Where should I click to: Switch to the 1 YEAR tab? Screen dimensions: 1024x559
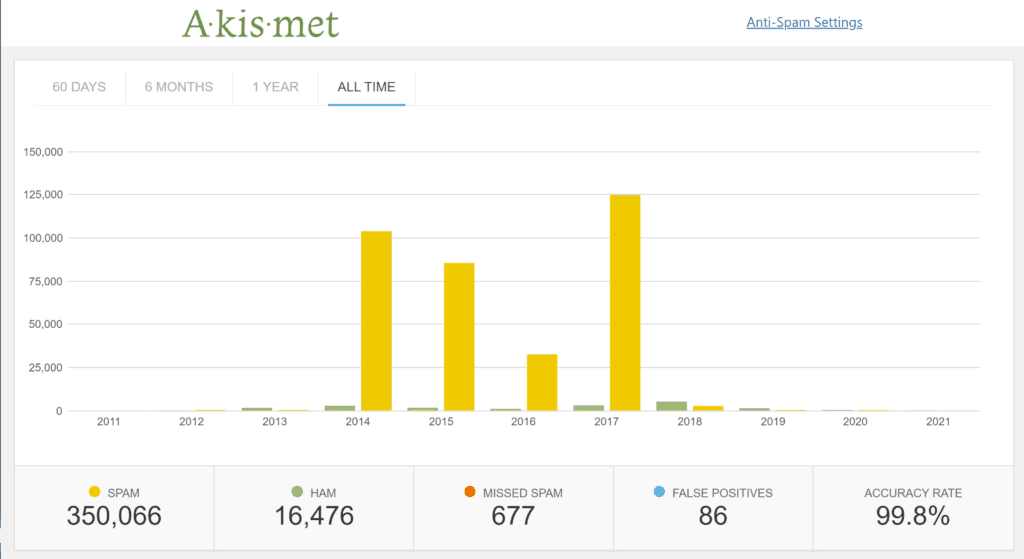(276, 87)
